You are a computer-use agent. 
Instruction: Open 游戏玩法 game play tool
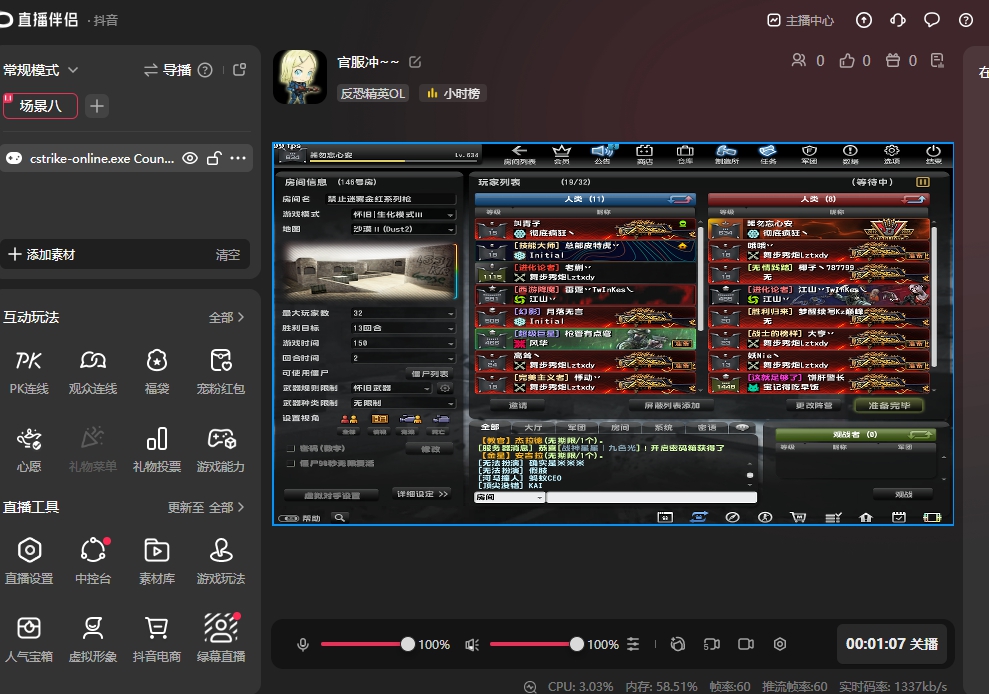click(x=221, y=562)
